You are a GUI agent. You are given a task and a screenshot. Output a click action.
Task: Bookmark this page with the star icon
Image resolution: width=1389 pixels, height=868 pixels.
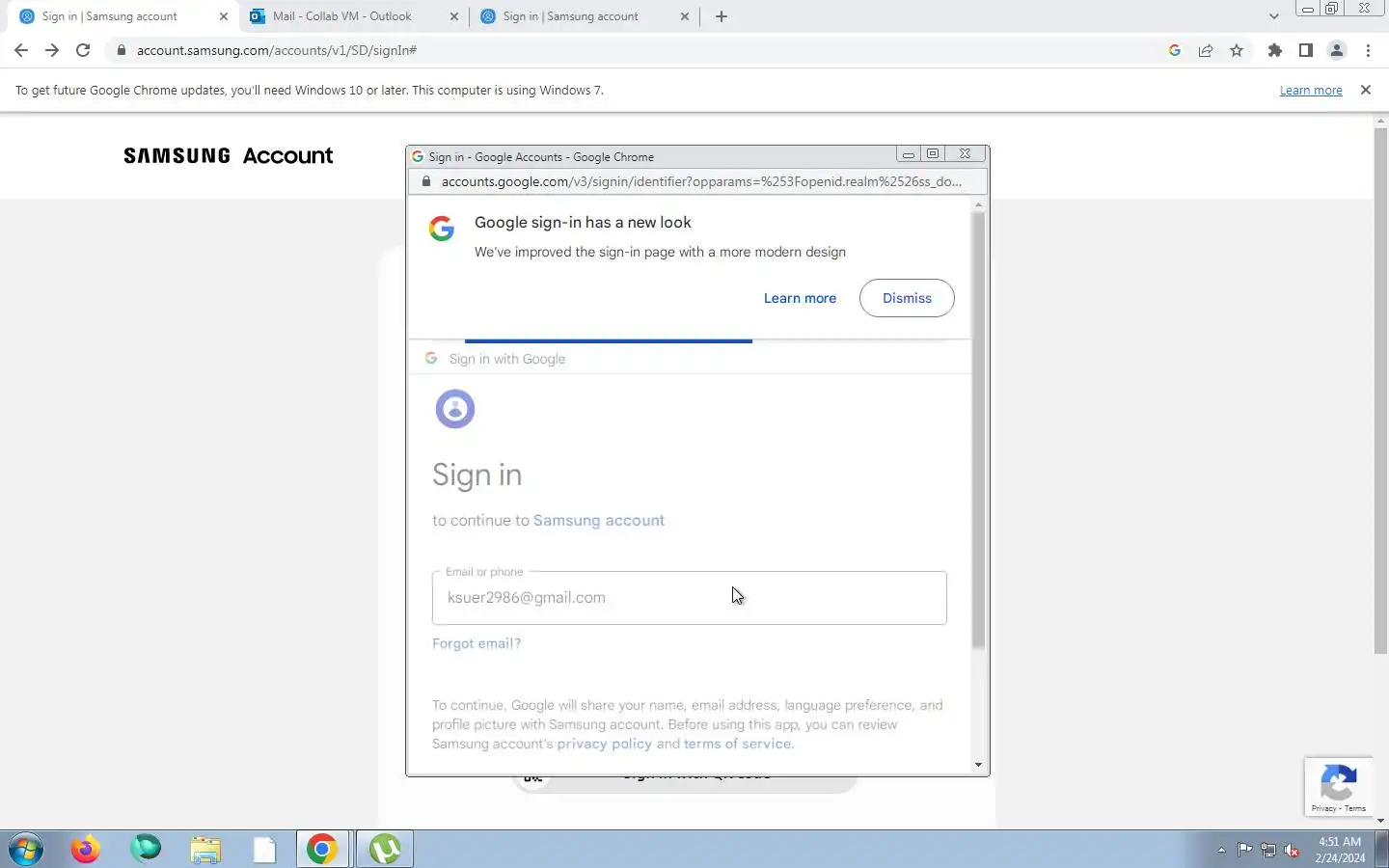pyautogui.click(x=1237, y=50)
